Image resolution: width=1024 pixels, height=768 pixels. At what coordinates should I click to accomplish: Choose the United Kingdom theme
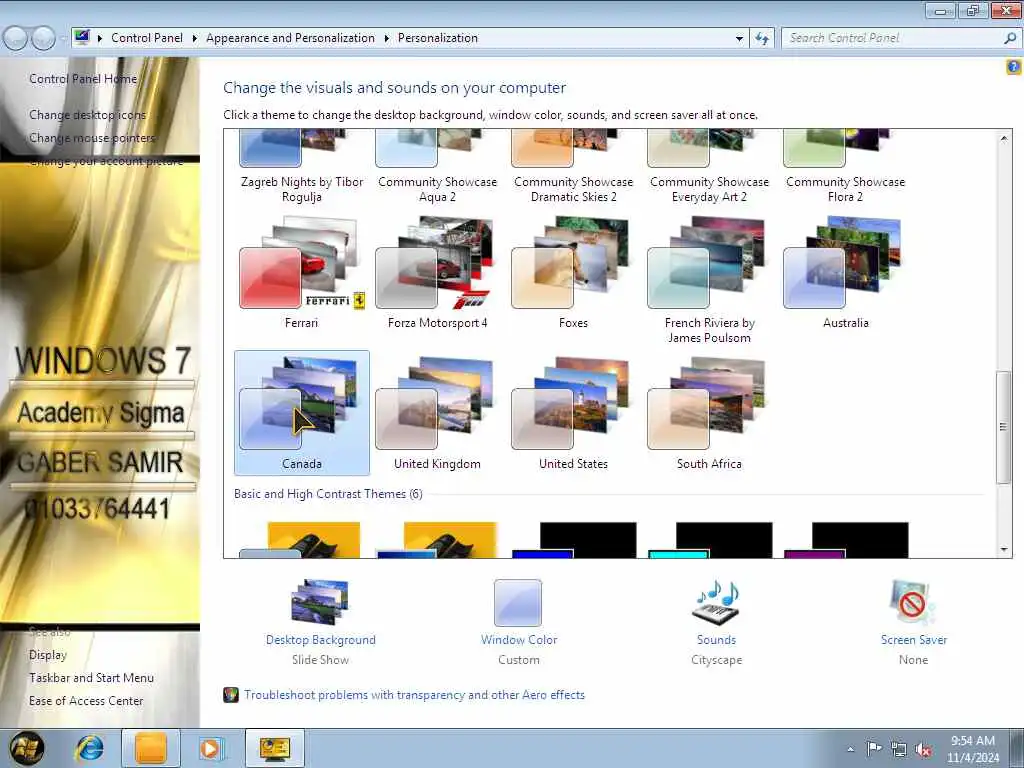pos(437,413)
